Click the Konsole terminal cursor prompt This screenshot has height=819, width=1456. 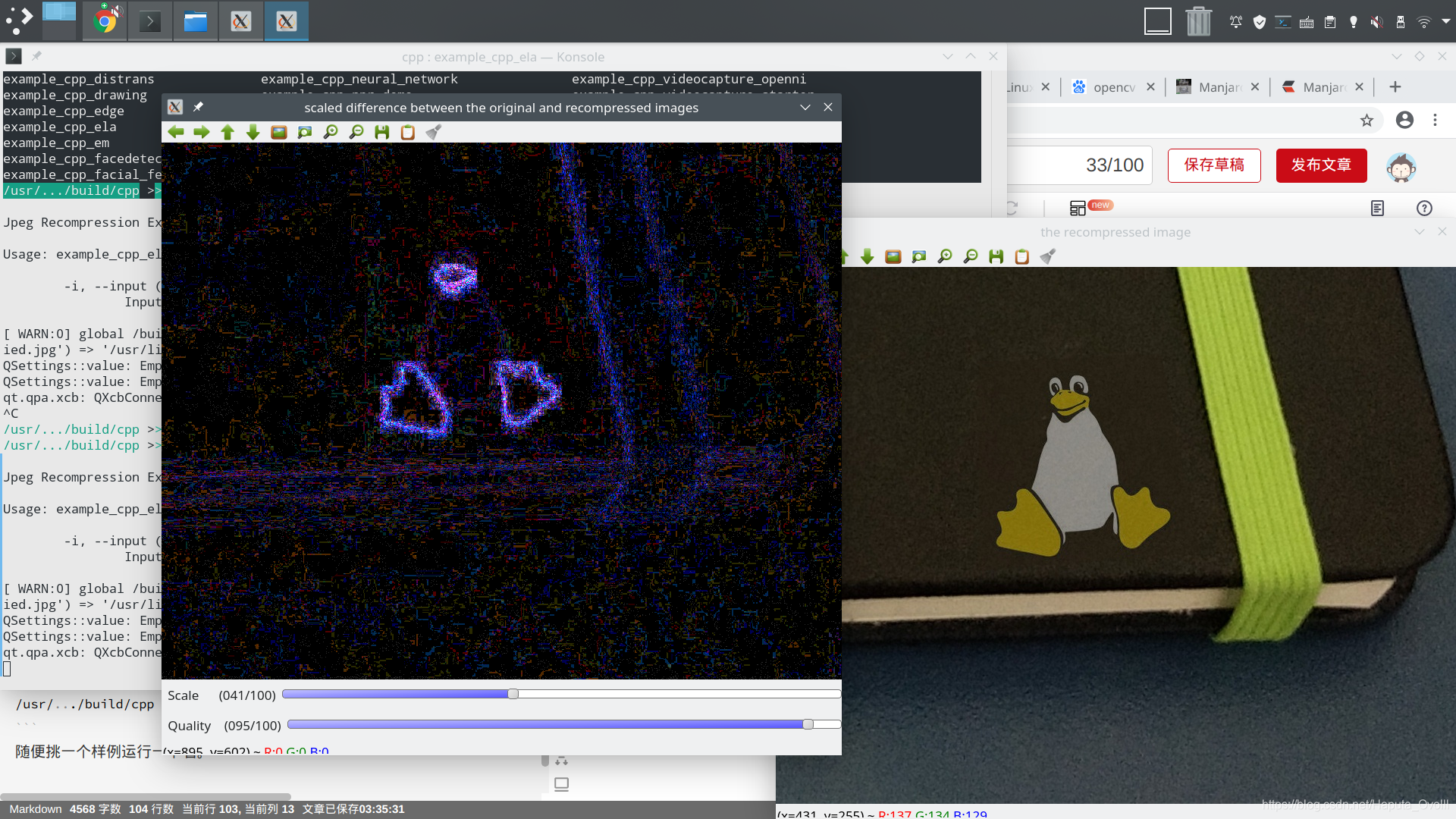7,669
